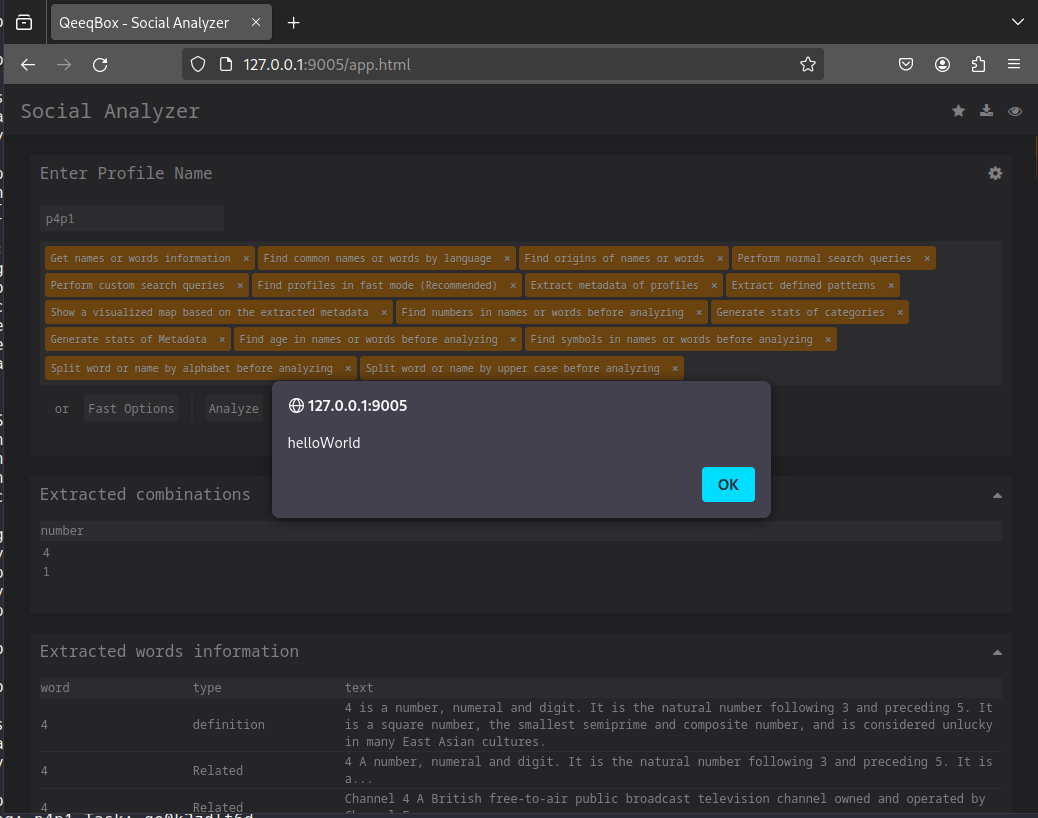
Task: Collapse the Extracted words information panel
Action: [996, 652]
